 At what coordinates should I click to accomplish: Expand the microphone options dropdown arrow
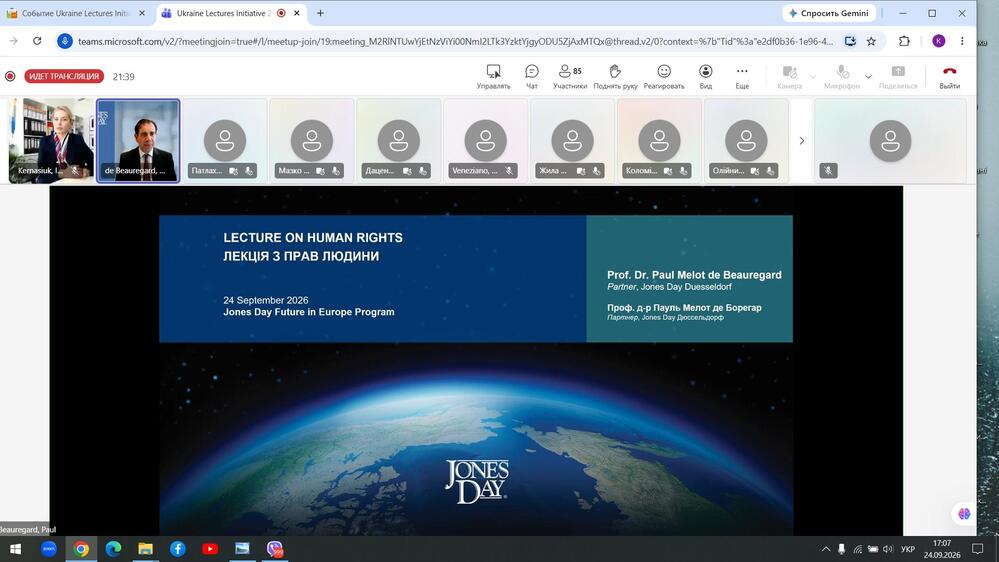tap(868, 77)
